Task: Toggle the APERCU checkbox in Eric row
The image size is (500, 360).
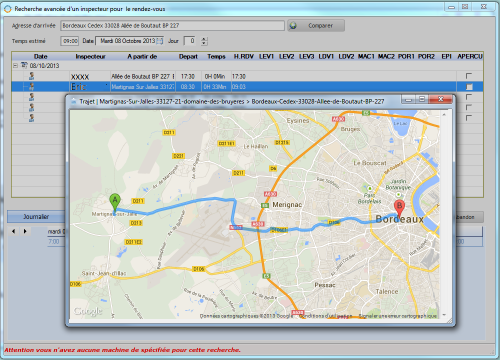Action: [469, 87]
